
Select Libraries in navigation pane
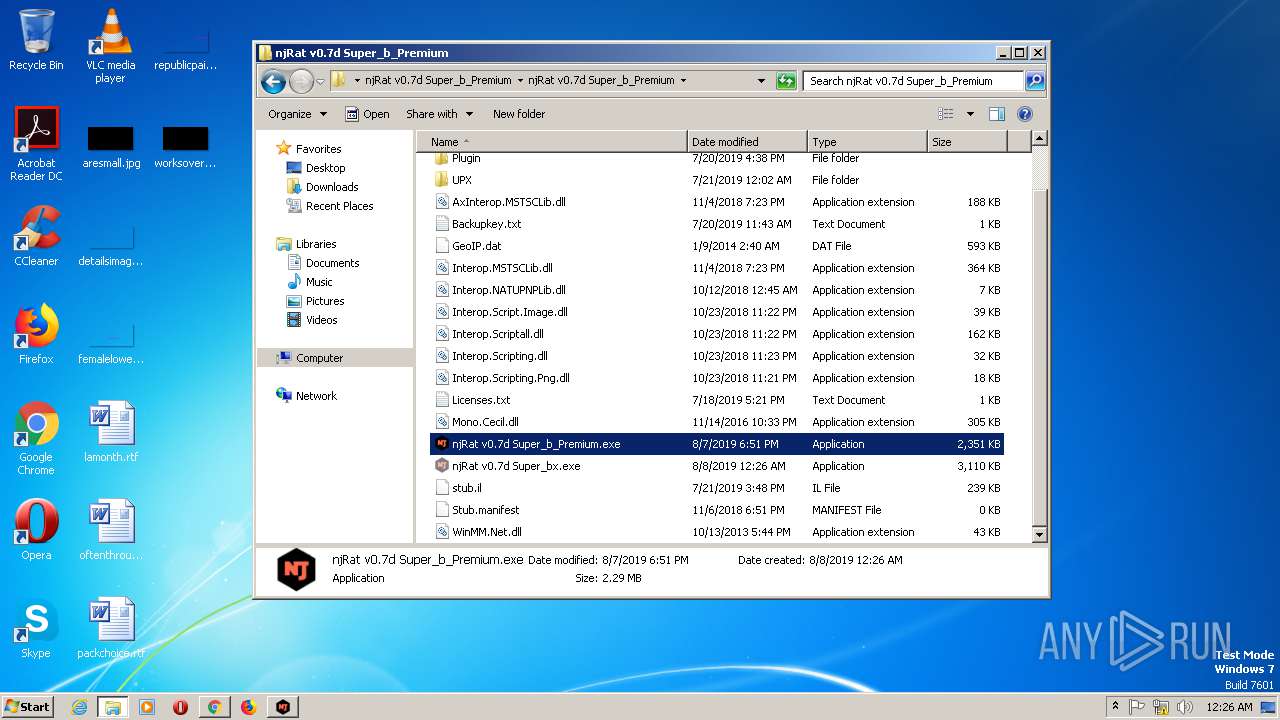306,244
